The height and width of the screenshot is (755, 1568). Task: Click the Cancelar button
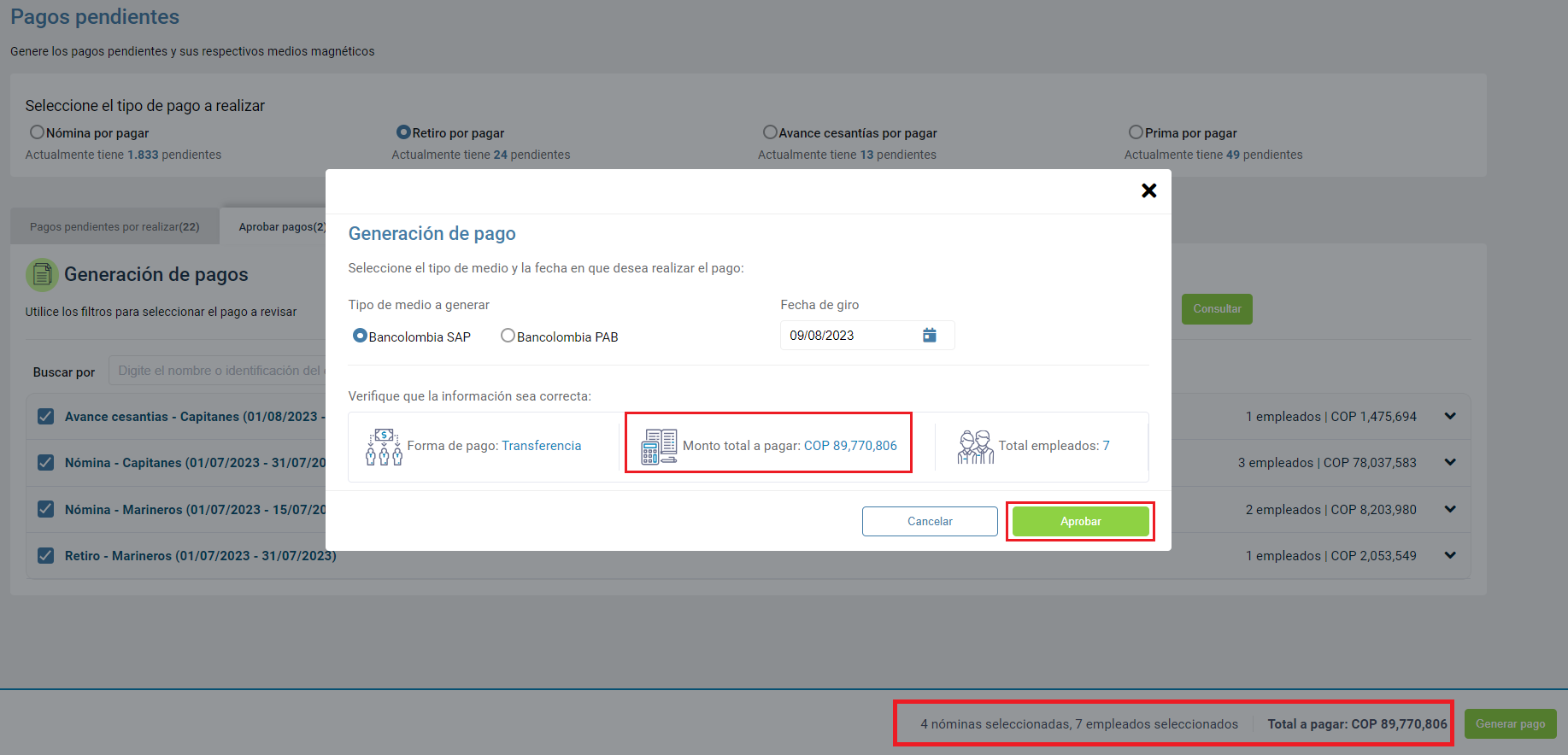tap(930, 522)
